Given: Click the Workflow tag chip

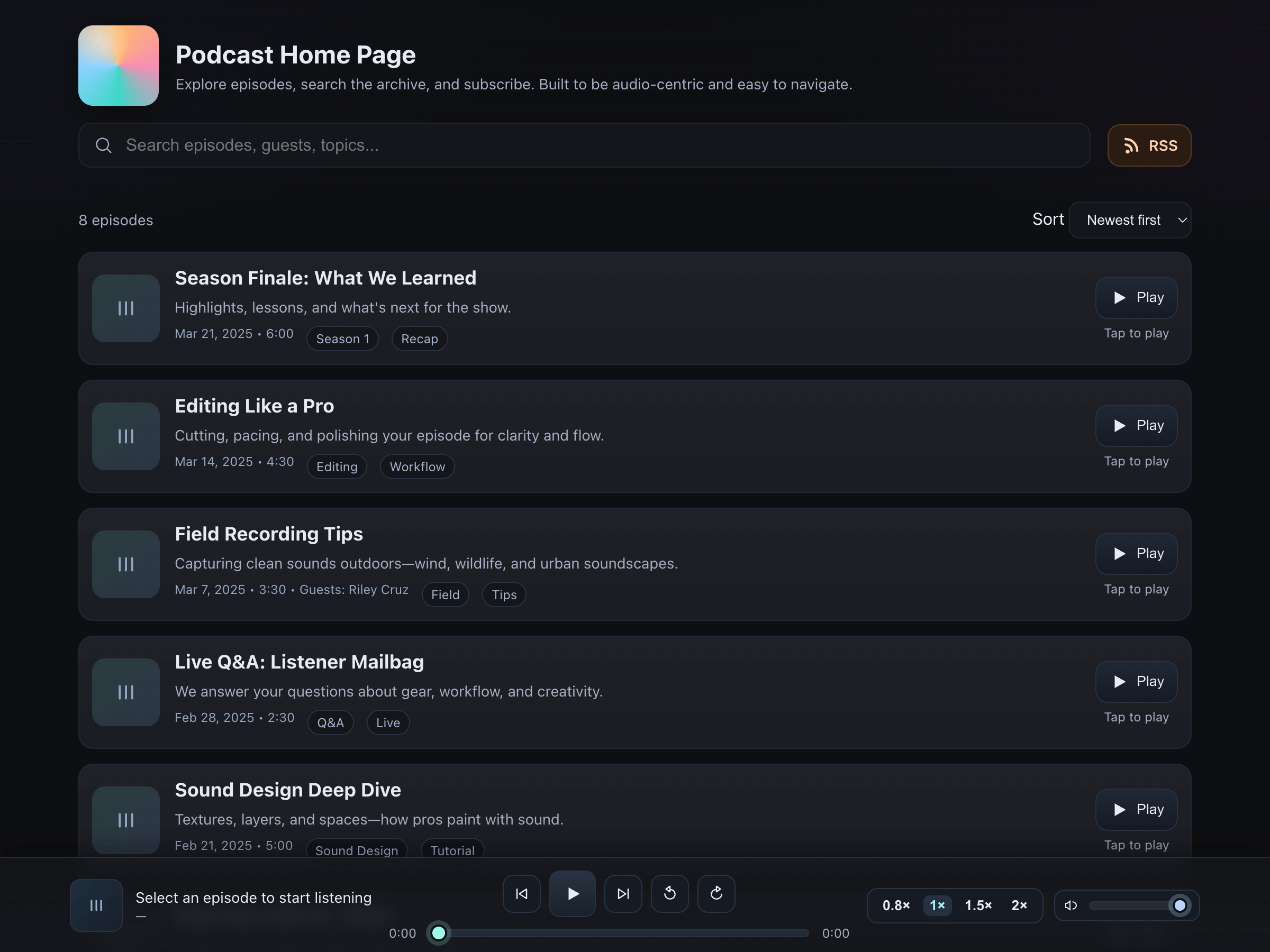Looking at the screenshot, I should 417,466.
